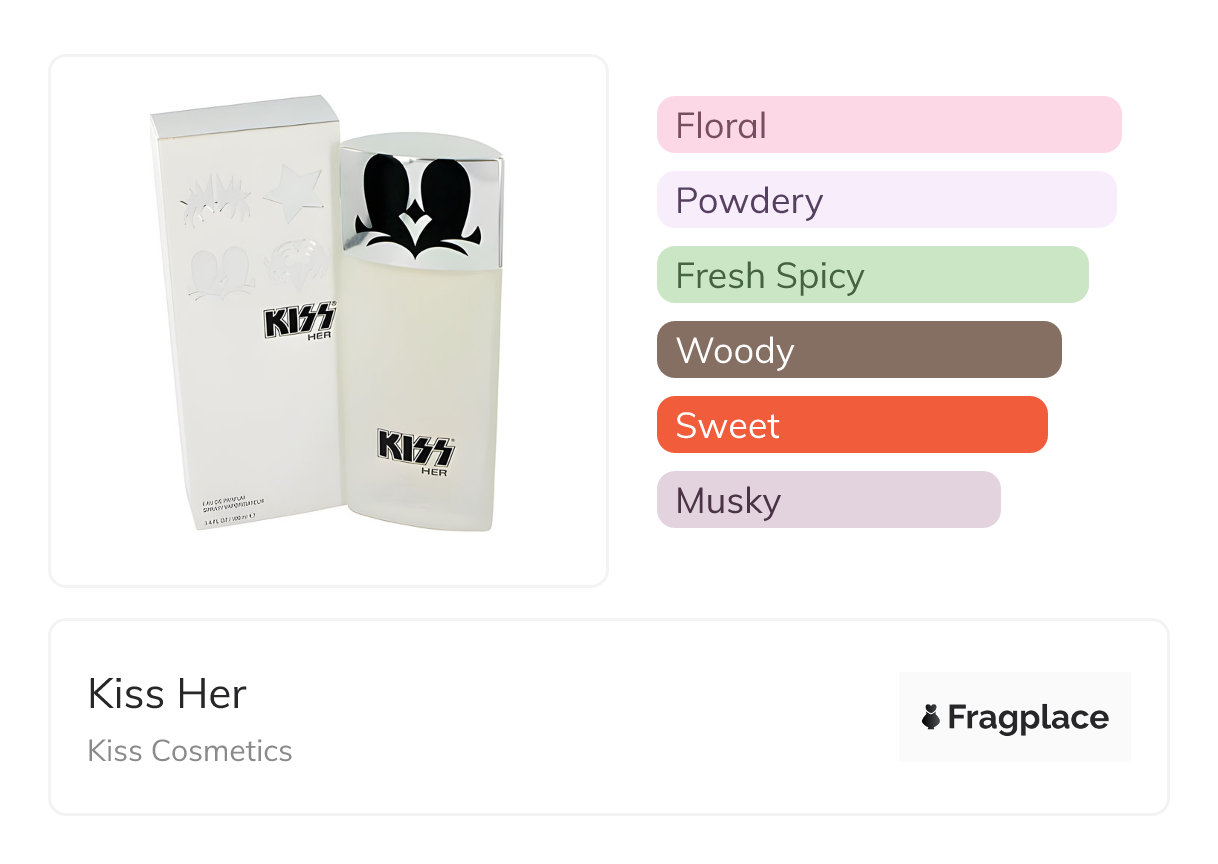Click the brown Woody accord bar
This screenshot has width=1218, height=864.
tap(858, 350)
